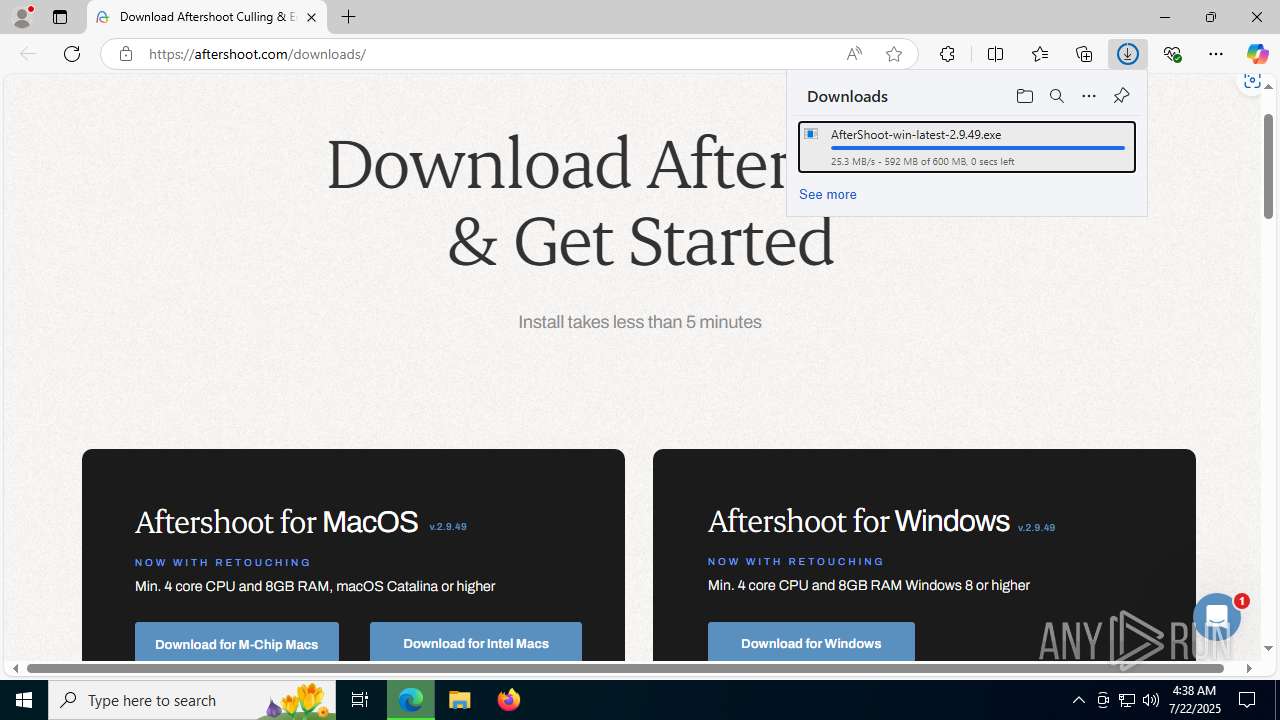Open Browser essentials icon

point(1172,54)
